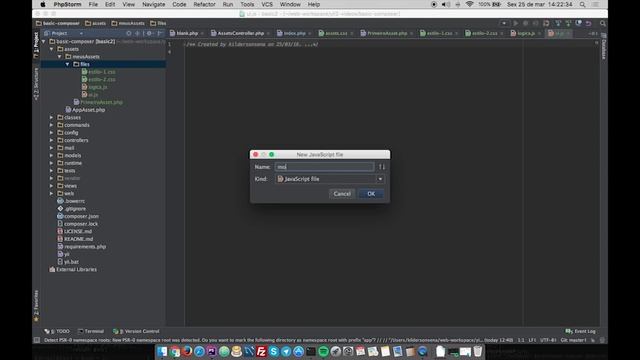
Task: Open the Navigate menu
Action: (x=153, y=4)
